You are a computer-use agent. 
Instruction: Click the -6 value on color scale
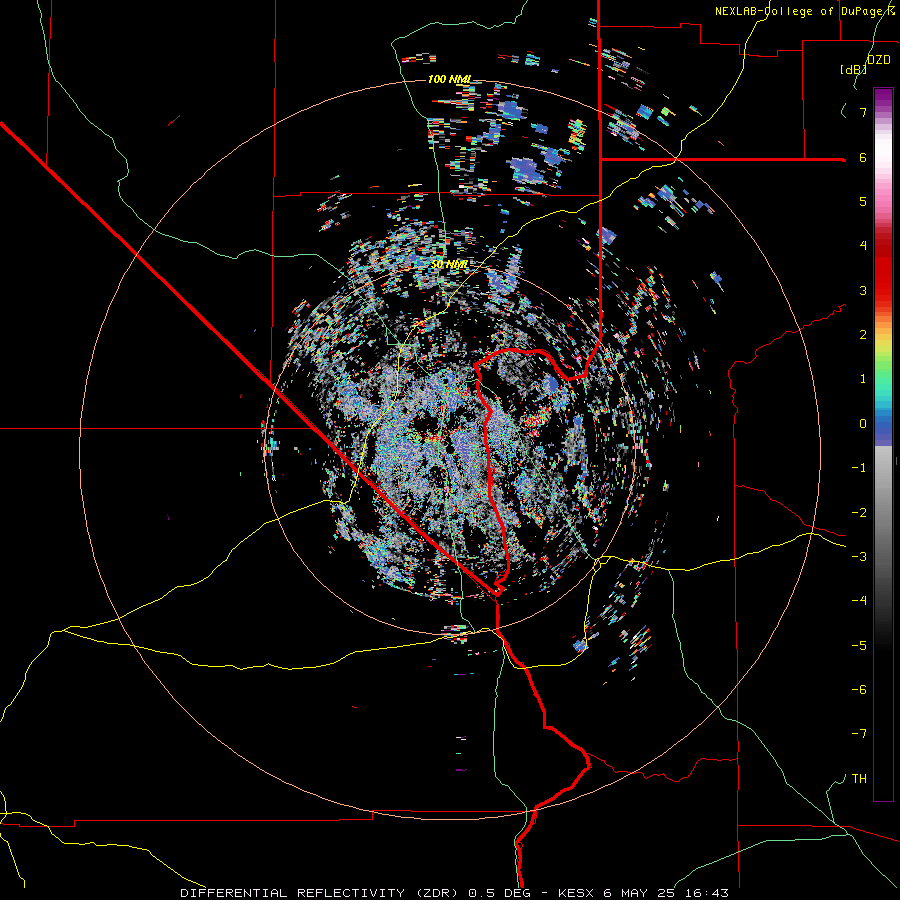pyautogui.click(x=859, y=690)
